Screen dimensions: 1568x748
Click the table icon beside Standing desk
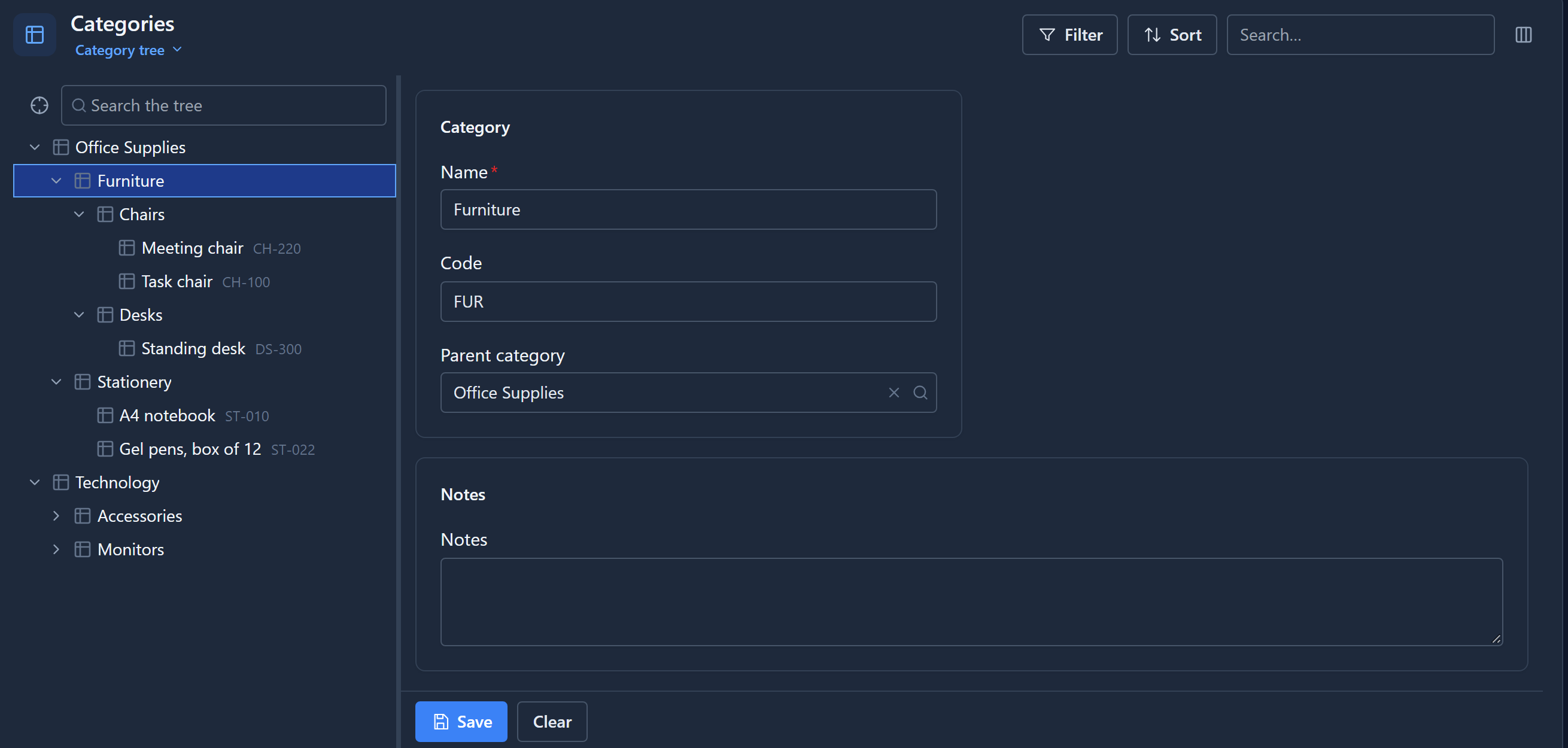(127, 348)
